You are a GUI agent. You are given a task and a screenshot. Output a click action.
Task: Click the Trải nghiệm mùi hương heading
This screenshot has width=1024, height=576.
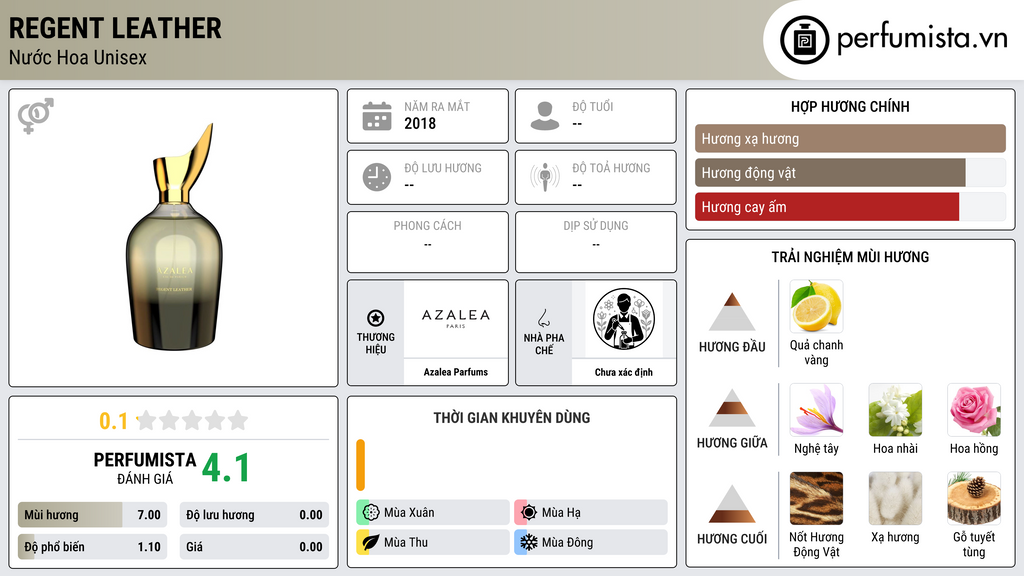coord(850,257)
